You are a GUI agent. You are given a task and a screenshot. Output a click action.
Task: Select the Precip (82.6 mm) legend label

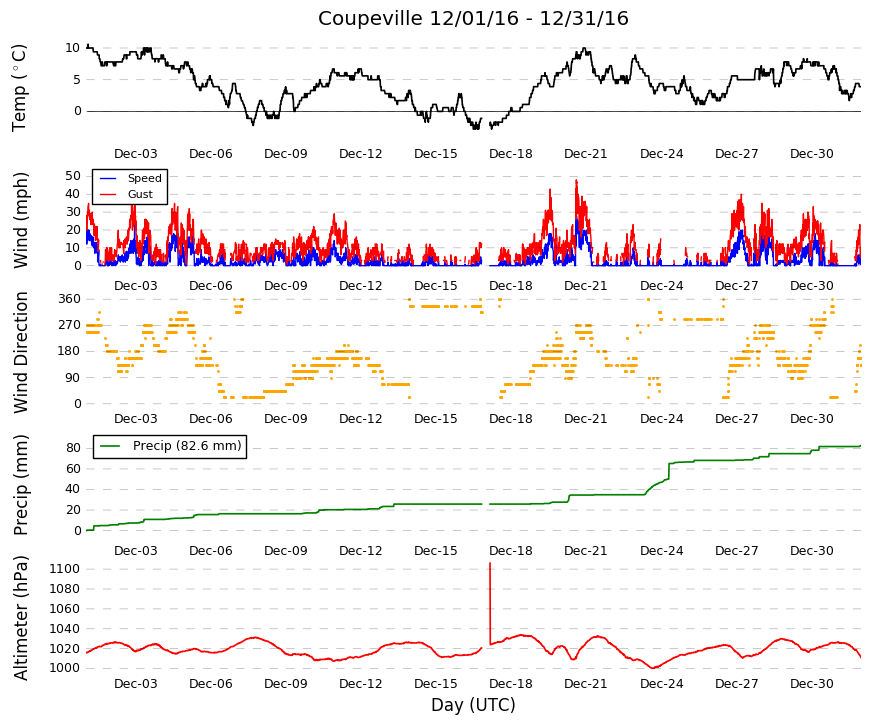187,446
